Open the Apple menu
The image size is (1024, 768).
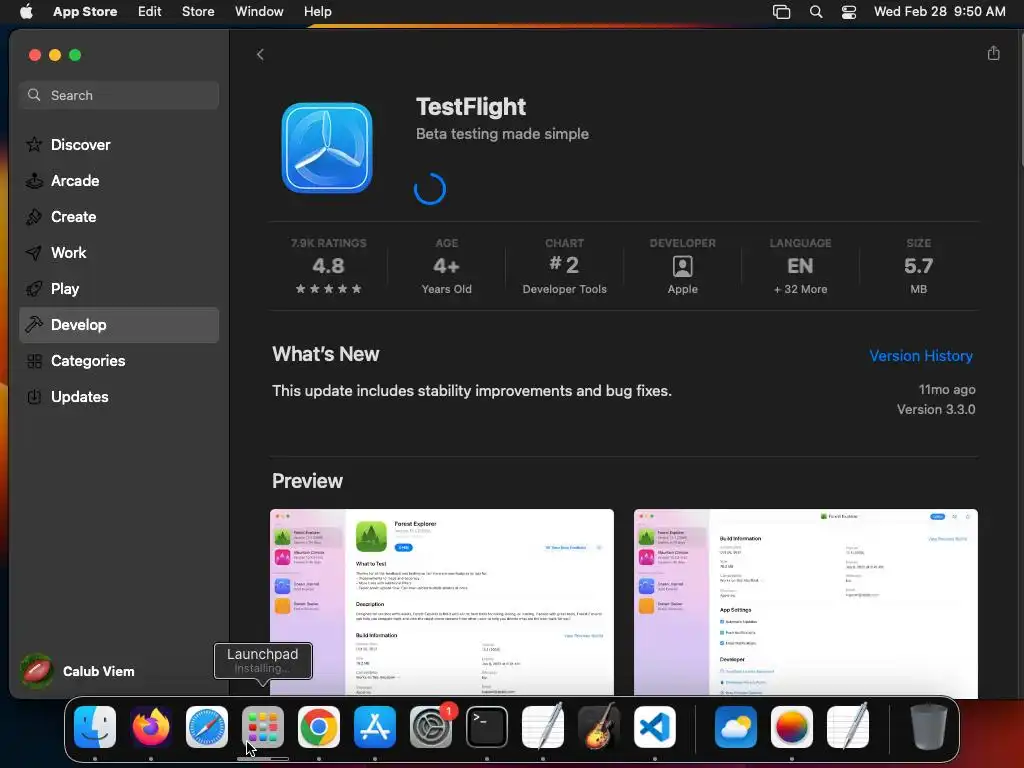26,11
